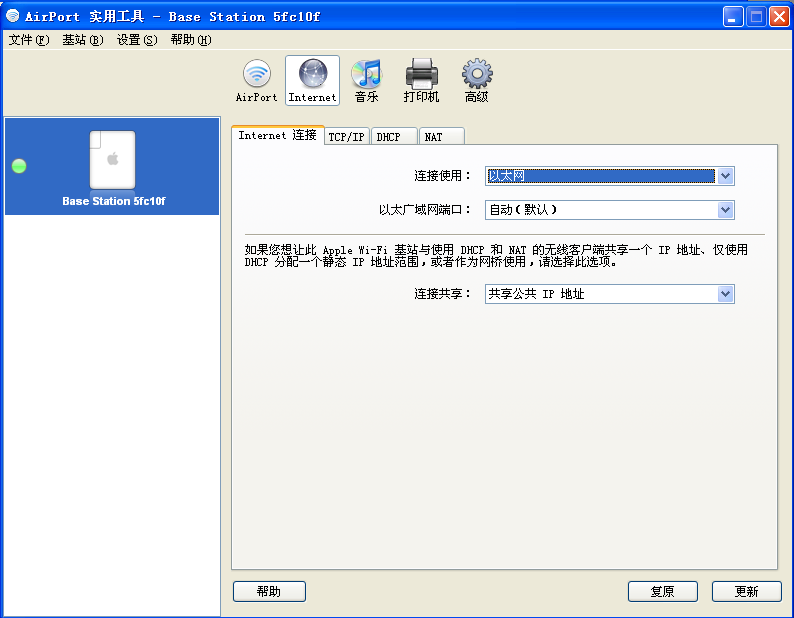Click the green status indicator dot

[x=19, y=166]
